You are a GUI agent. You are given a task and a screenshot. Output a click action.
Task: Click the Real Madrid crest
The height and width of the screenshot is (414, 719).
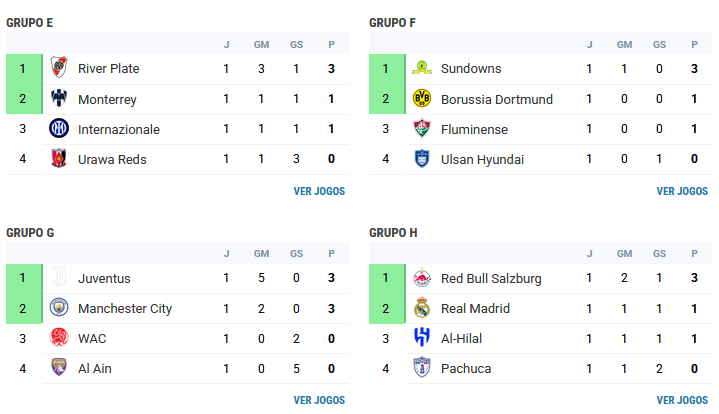[x=422, y=308]
